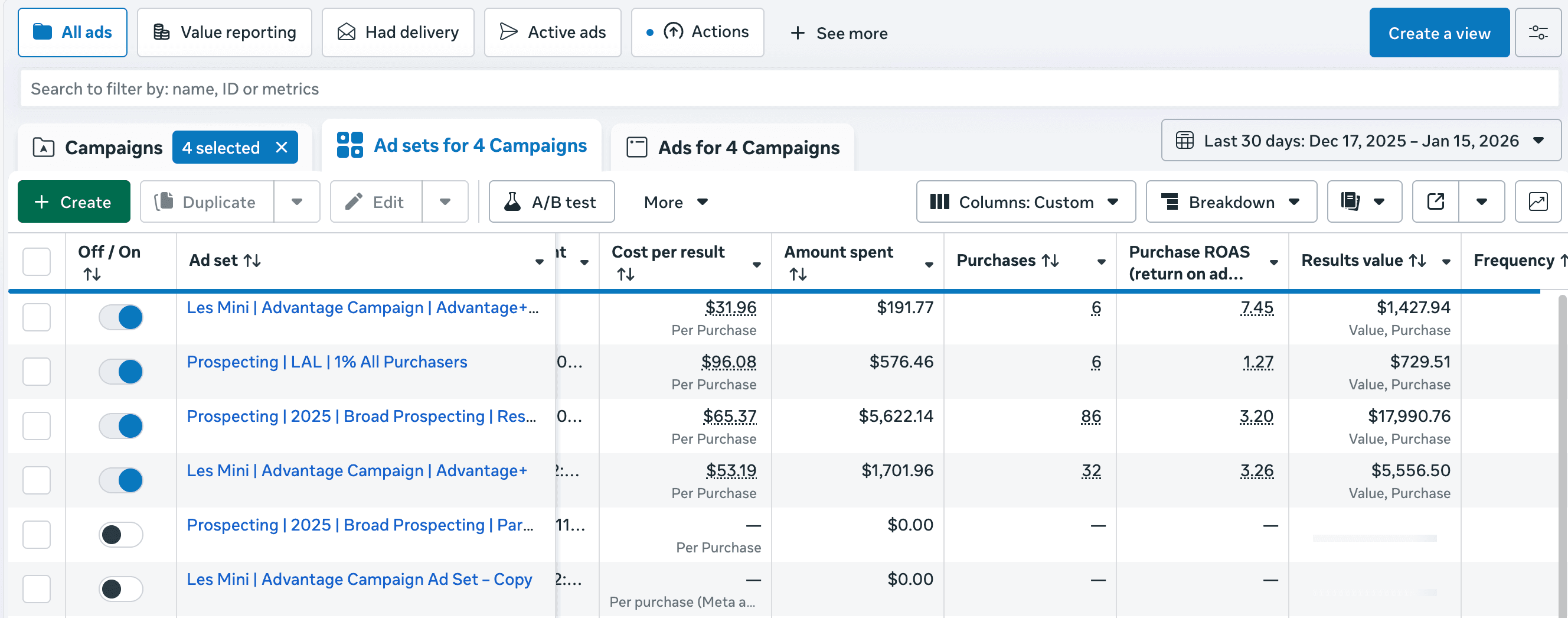Click the Breakdown icon

click(x=1170, y=201)
